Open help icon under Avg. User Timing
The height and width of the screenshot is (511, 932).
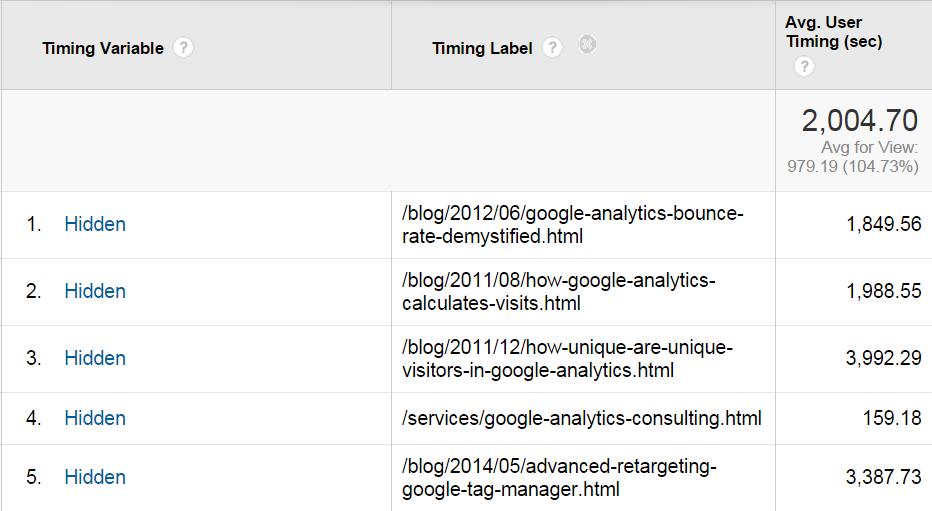point(804,66)
